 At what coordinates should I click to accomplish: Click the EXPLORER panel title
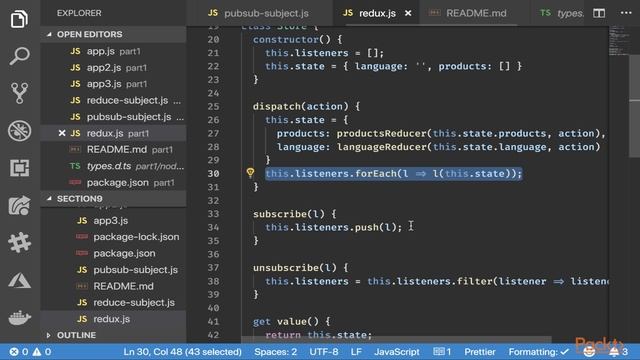79,13
